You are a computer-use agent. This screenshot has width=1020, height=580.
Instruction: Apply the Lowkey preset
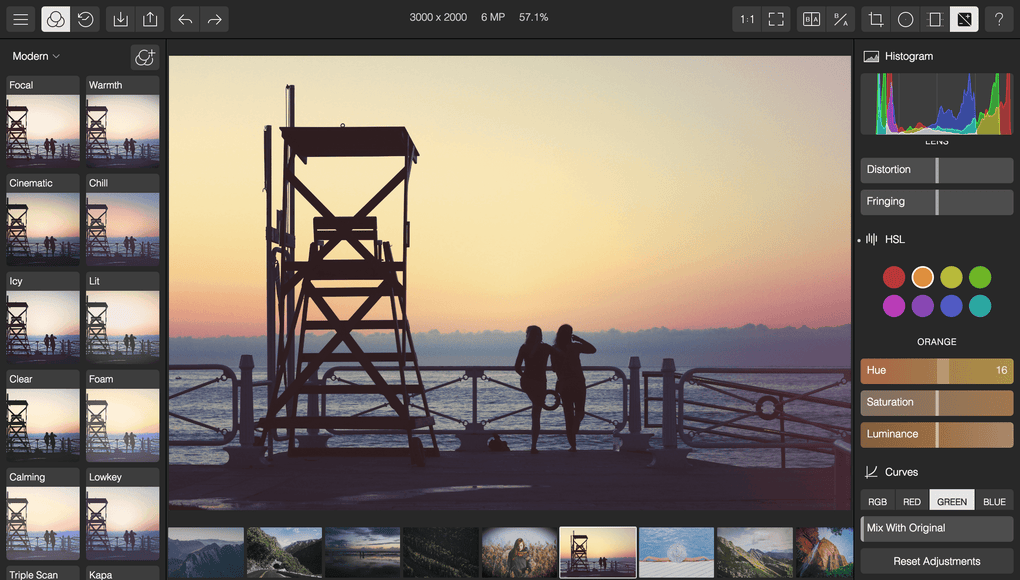pos(123,514)
